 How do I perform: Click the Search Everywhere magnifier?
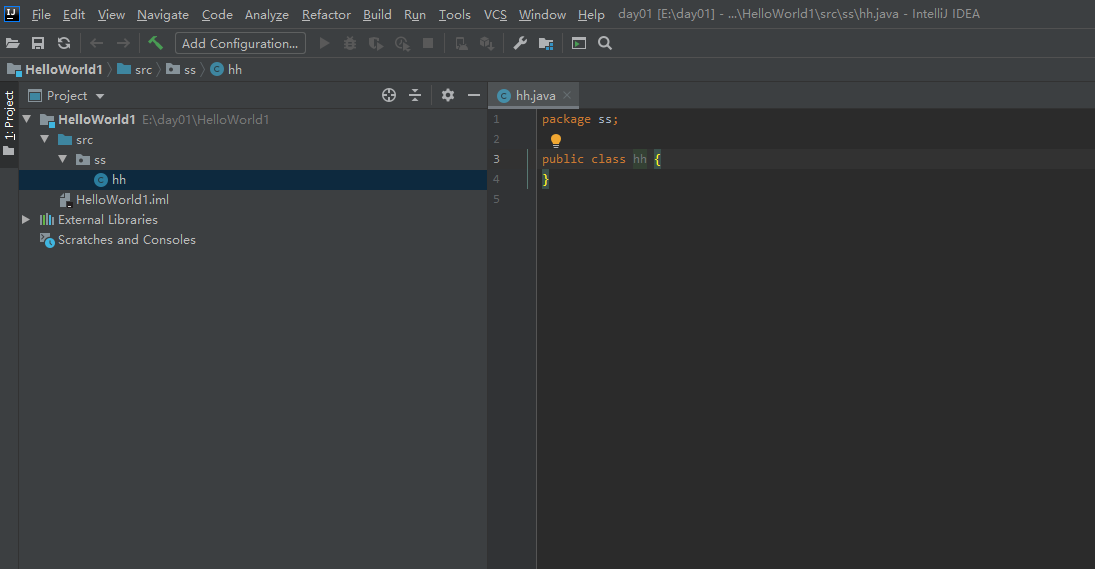coord(605,43)
